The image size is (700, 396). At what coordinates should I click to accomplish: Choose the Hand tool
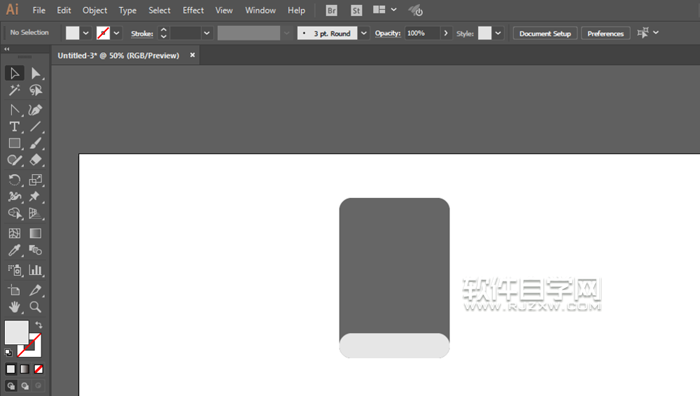coord(14,307)
